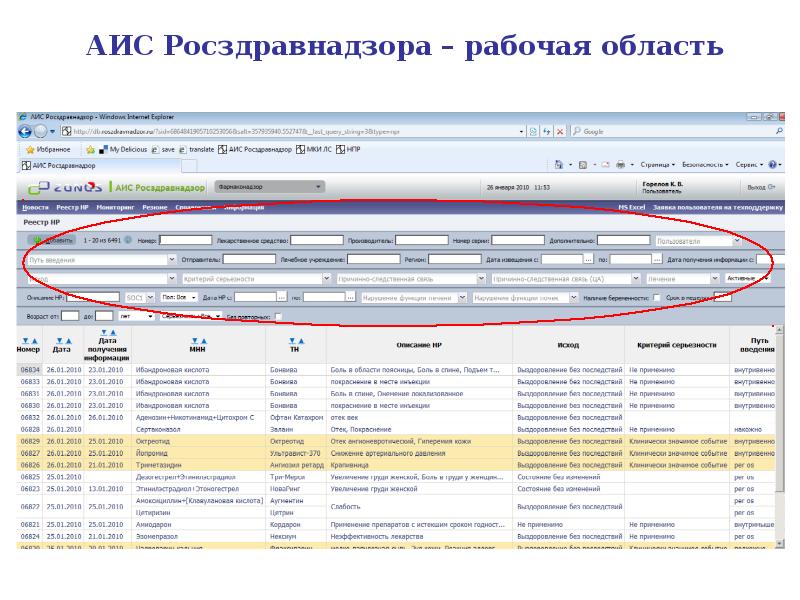Click the info icon next to 1 - 20 из 6491

click(x=128, y=240)
